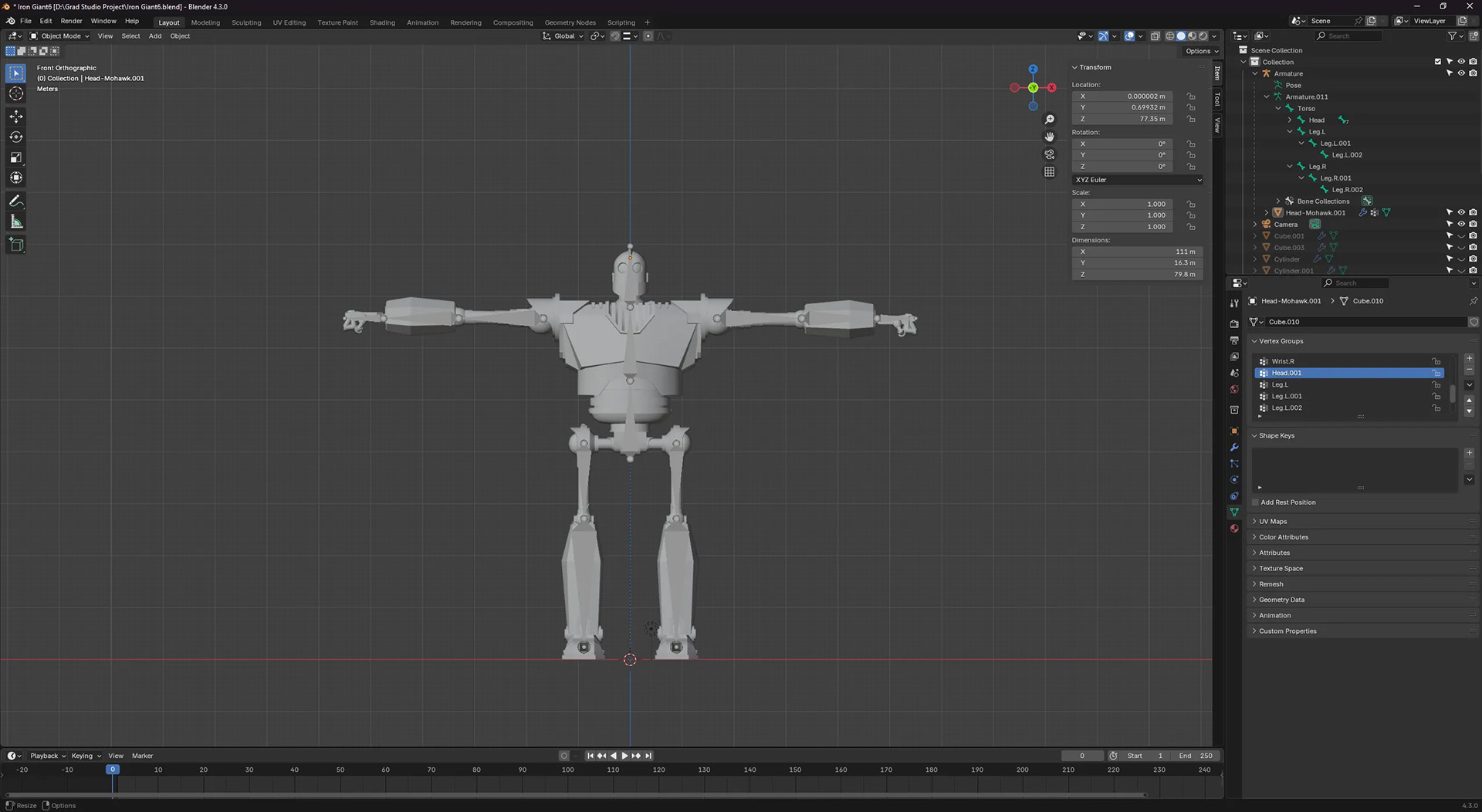Select the Scale tool in the toolbar
Viewport: 1482px width, 812px height.
click(16, 157)
